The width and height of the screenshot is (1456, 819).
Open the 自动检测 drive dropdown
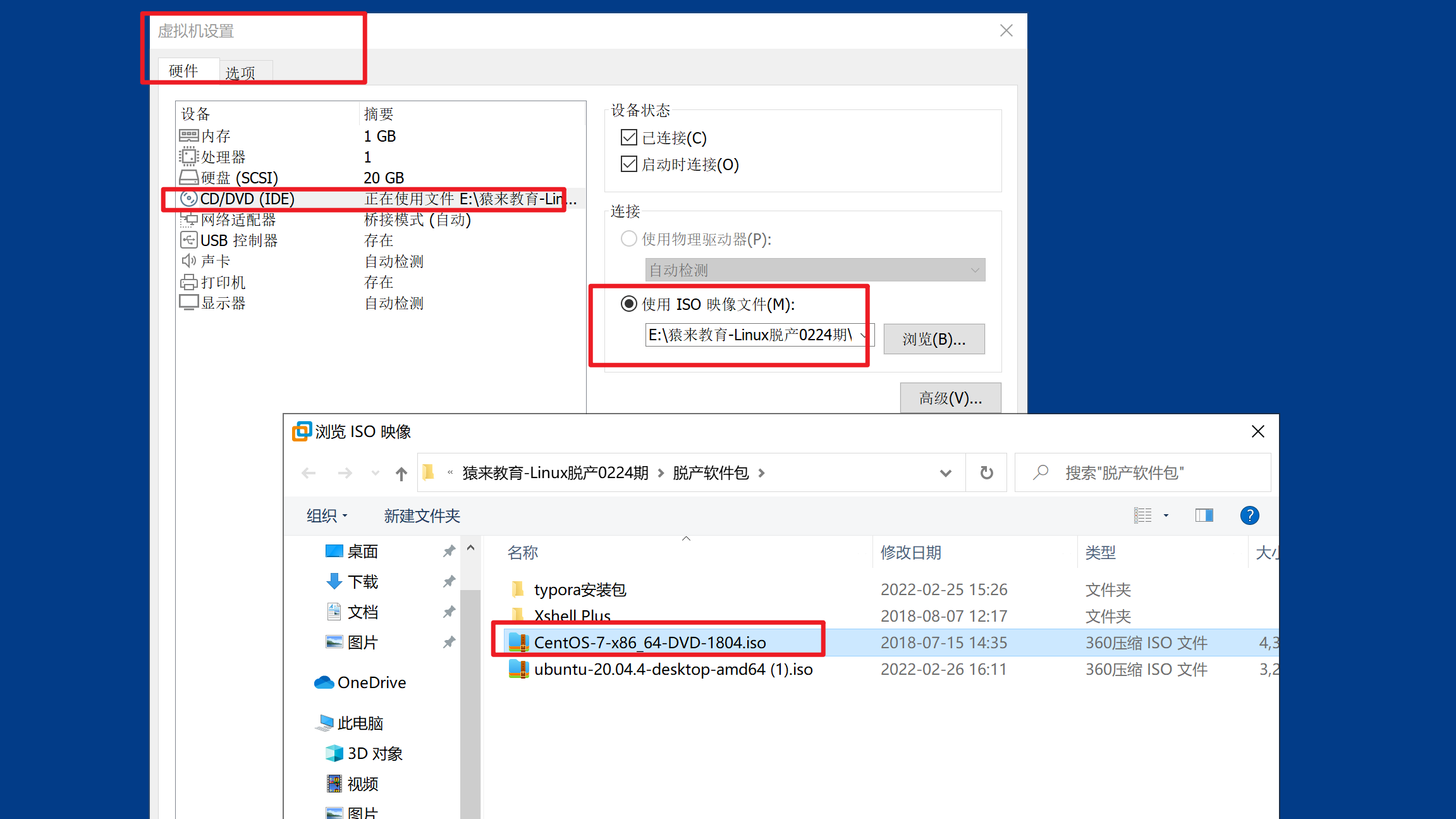(x=815, y=270)
